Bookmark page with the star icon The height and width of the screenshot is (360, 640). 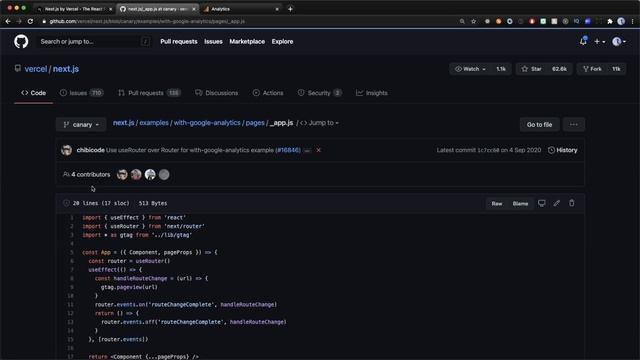click(x=473, y=21)
